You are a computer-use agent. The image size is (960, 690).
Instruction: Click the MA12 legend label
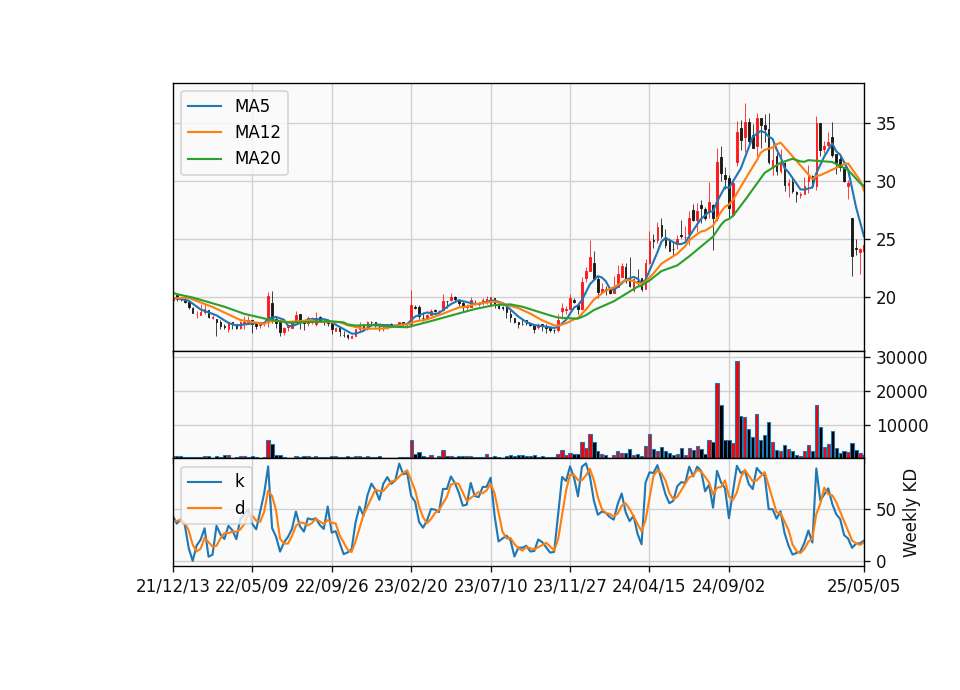[257, 132]
